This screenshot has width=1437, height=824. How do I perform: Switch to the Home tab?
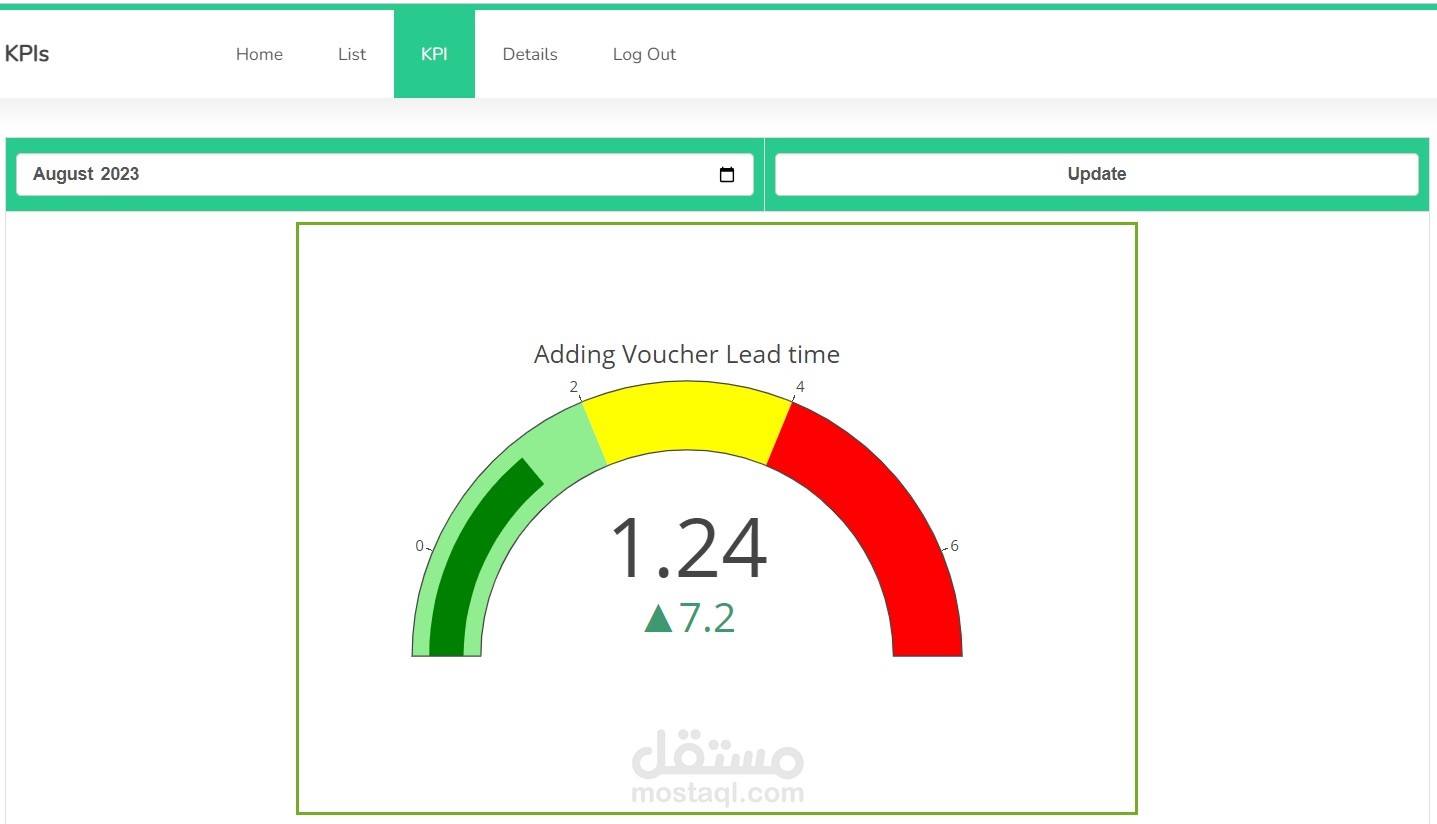pyautogui.click(x=259, y=54)
